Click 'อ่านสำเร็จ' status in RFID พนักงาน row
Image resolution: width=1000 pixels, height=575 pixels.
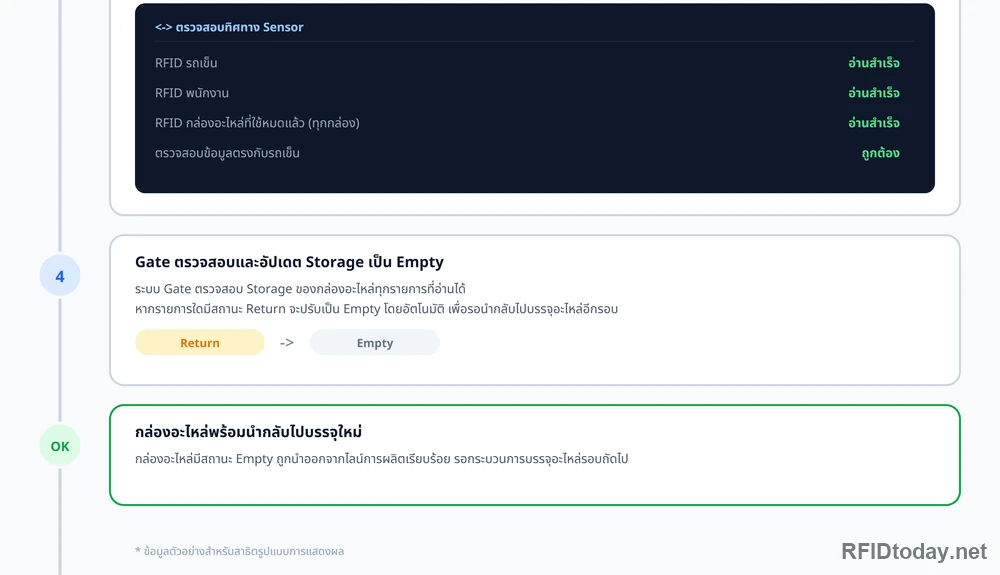[874, 92]
